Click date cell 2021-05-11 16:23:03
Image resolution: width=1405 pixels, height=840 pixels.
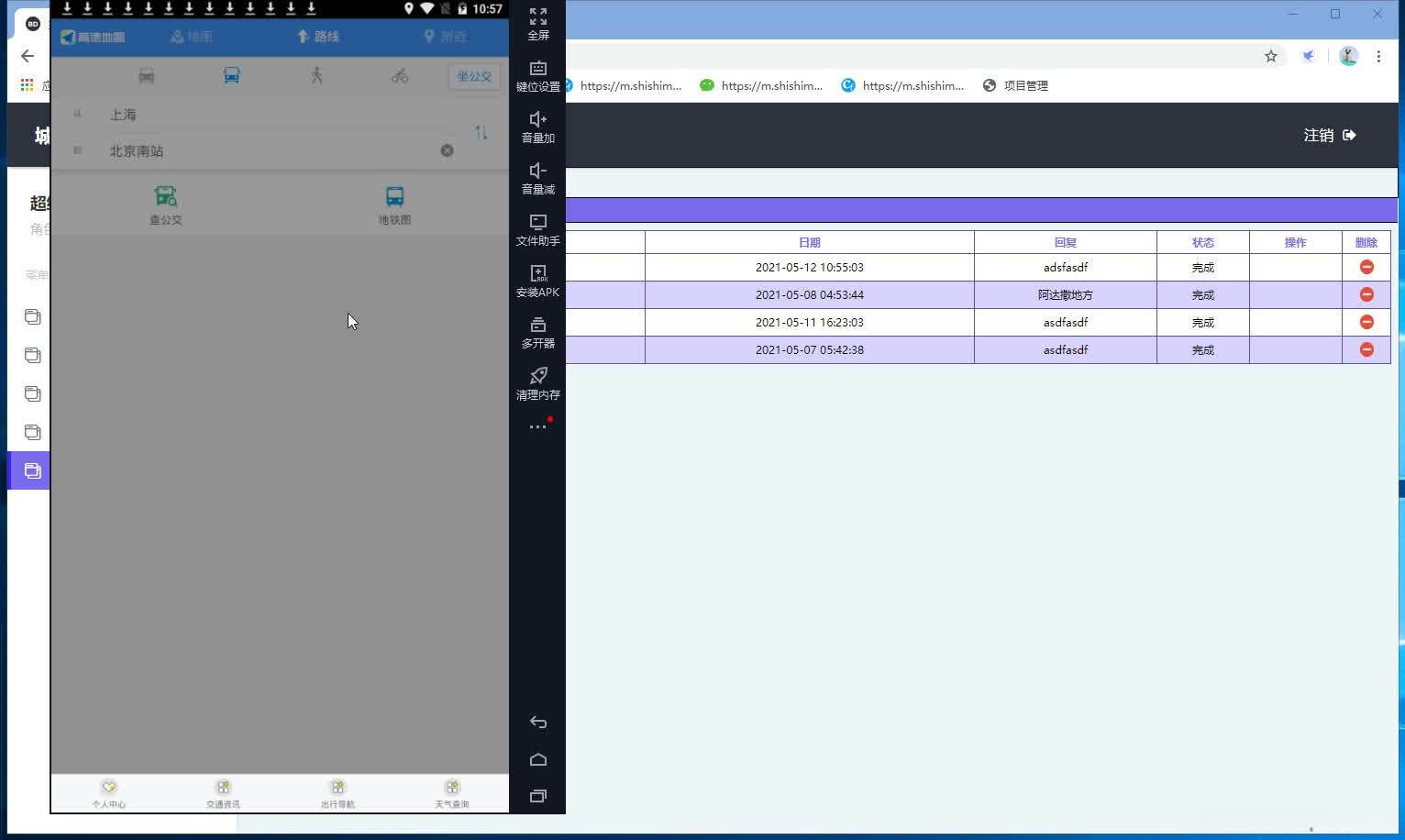[810, 322]
